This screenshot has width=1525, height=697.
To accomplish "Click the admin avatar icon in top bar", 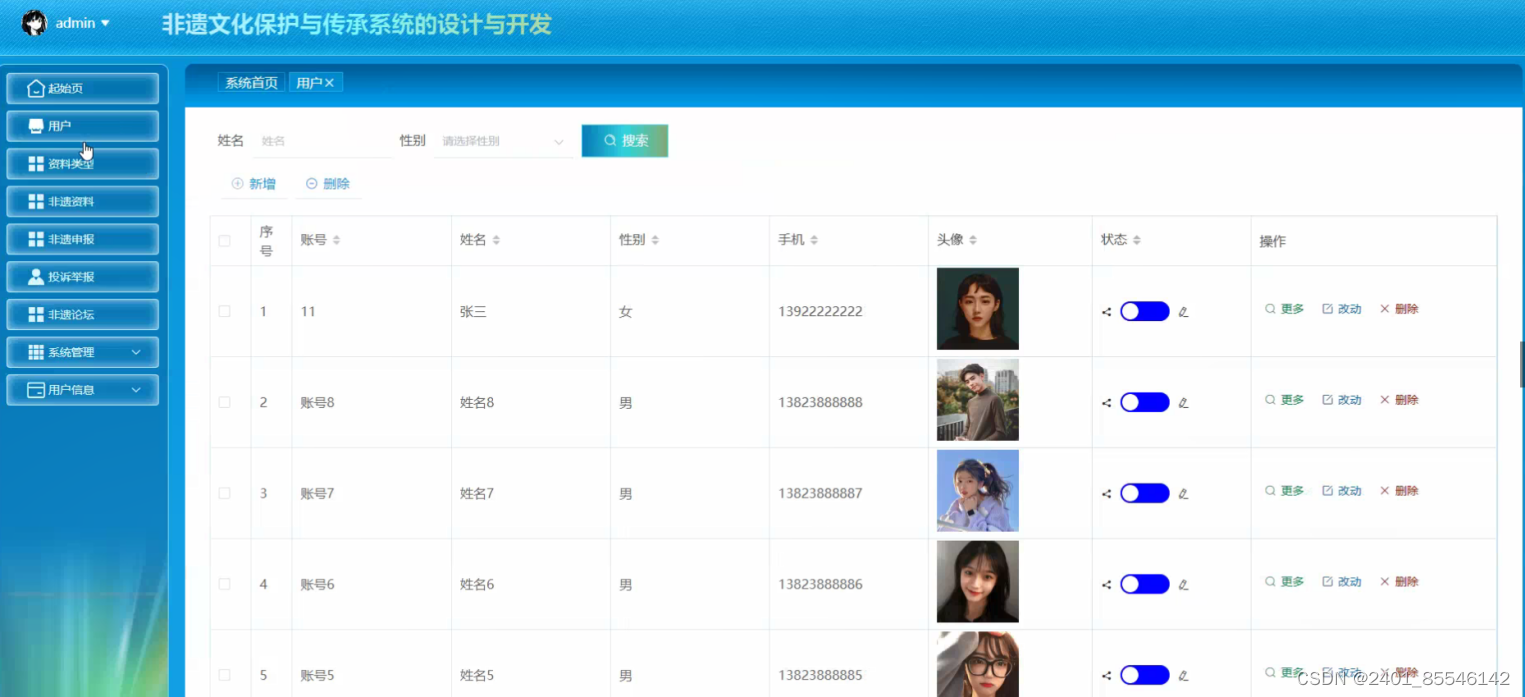I will pyautogui.click(x=33, y=22).
